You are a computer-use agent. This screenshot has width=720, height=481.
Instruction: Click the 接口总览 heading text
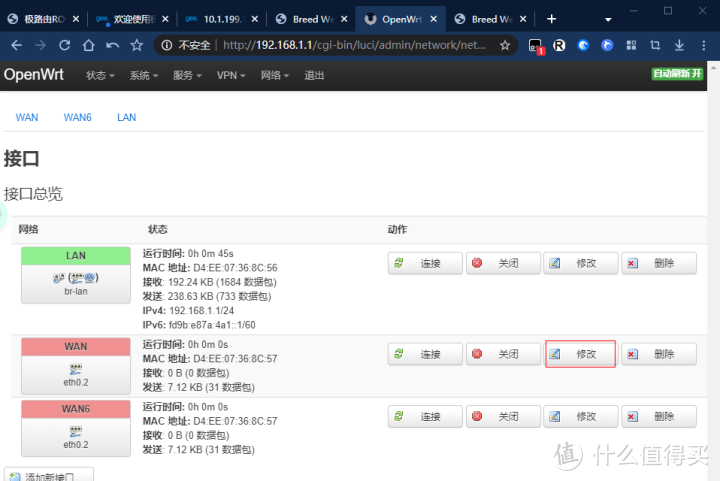33,194
